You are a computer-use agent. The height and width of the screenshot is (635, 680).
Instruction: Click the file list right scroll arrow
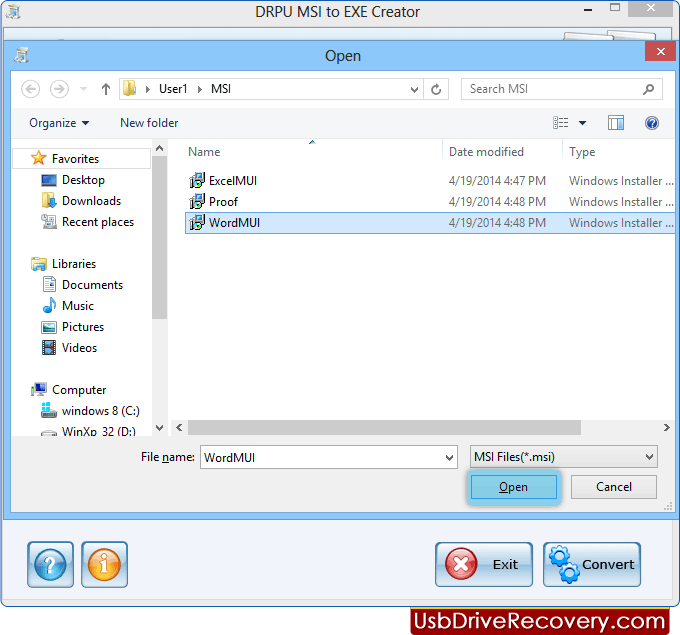[x=667, y=428]
